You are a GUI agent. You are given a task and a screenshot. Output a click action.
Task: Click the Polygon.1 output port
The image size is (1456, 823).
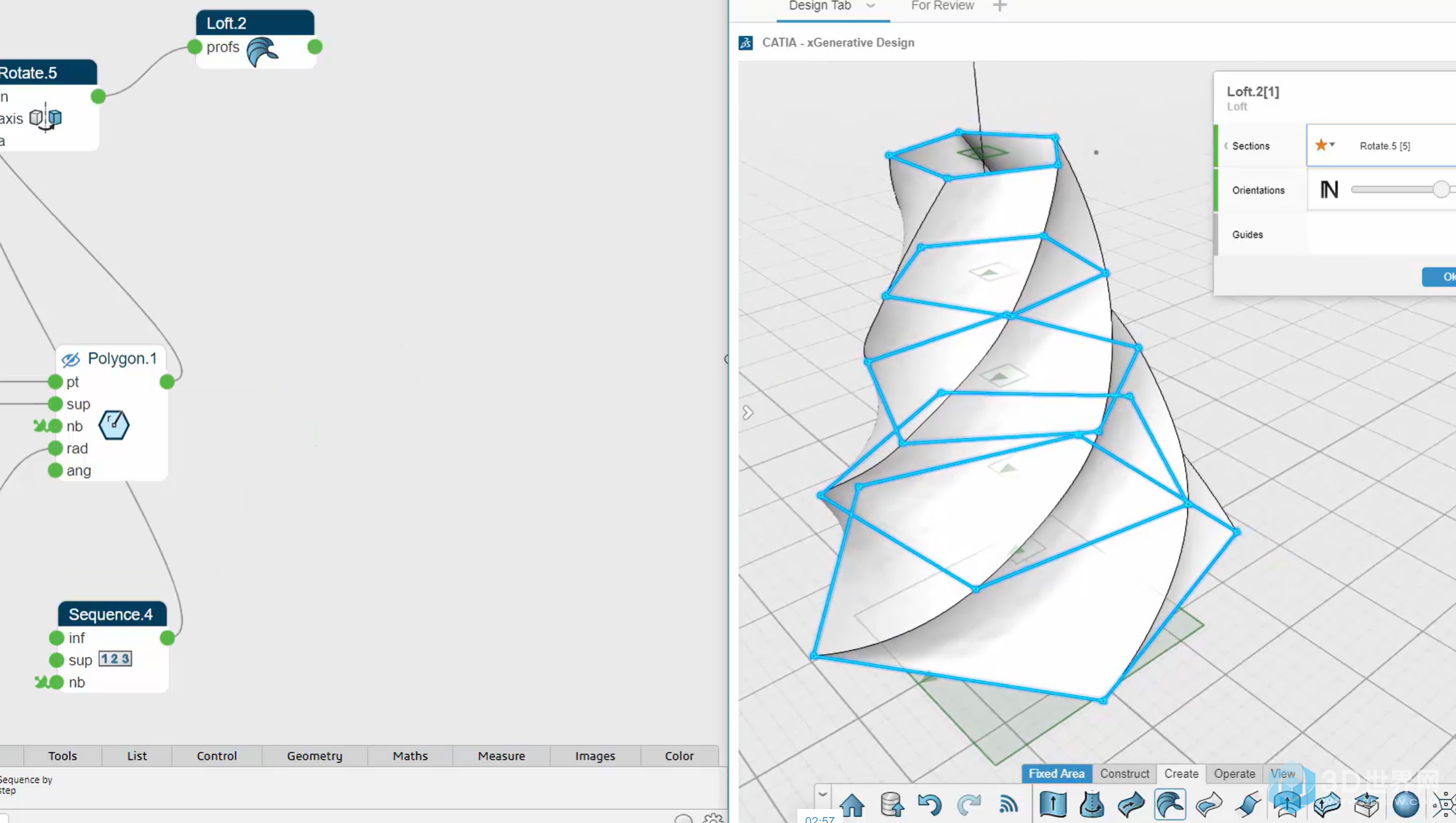pos(167,382)
